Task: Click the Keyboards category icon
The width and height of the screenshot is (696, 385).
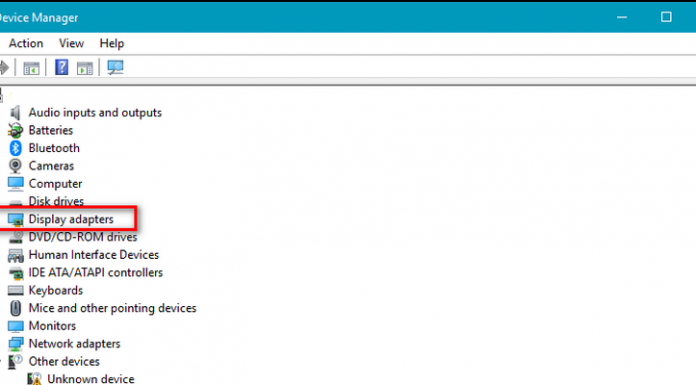Action: tap(16, 291)
